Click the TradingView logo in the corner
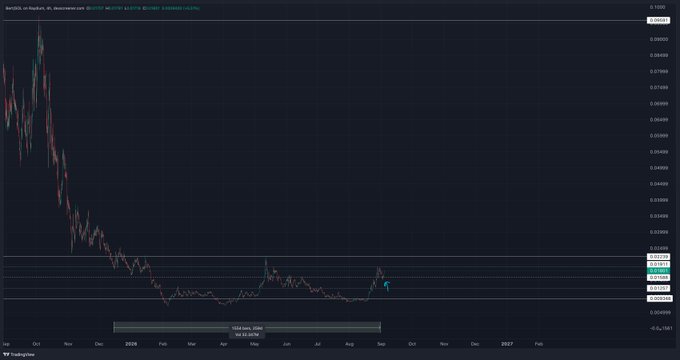The image size is (680, 360). (x=19, y=354)
